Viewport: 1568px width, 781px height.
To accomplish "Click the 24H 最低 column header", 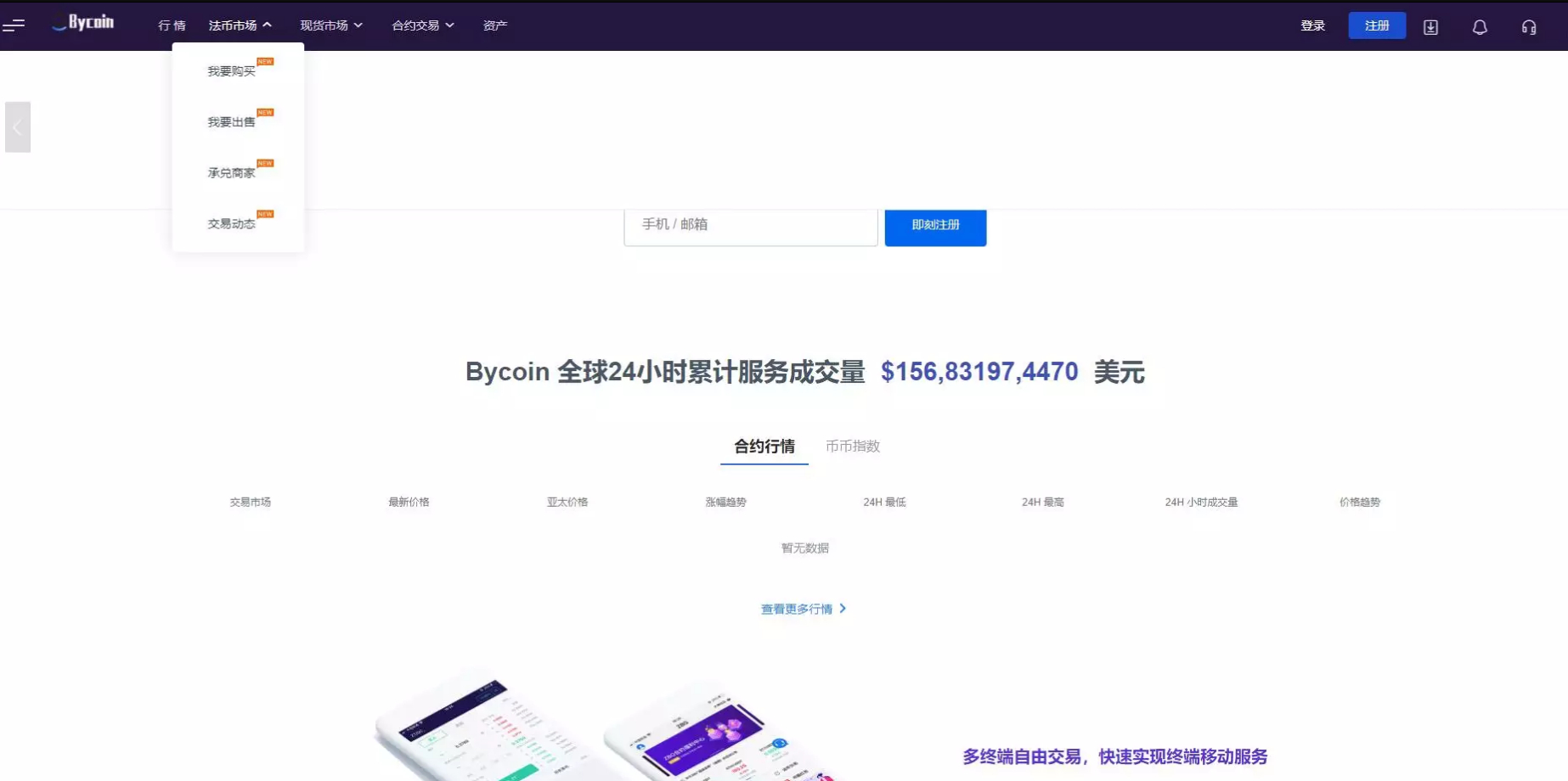I will [884, 502].
